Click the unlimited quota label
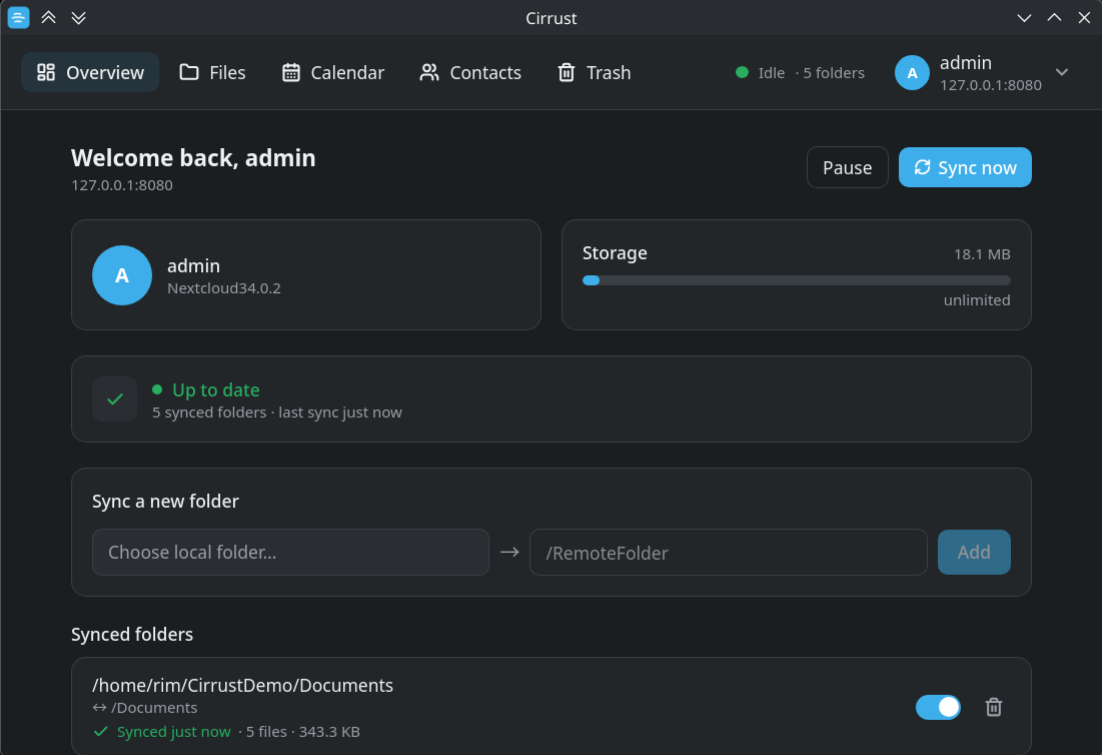The image size is (1102, 755). [x=977, y=300]
